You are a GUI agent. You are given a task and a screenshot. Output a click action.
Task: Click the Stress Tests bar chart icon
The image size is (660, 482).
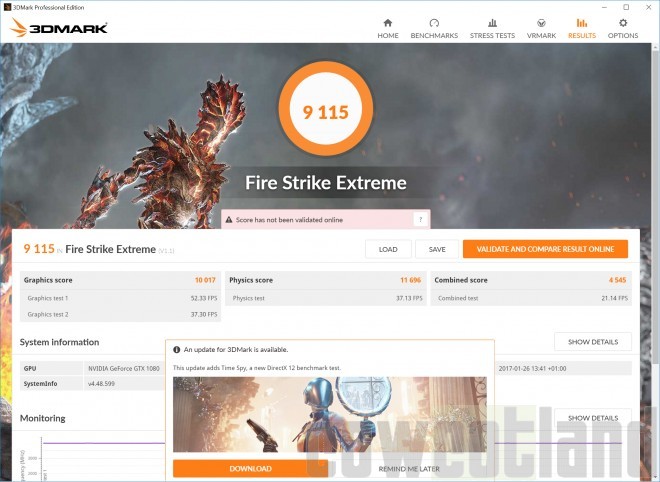(492, 23)
